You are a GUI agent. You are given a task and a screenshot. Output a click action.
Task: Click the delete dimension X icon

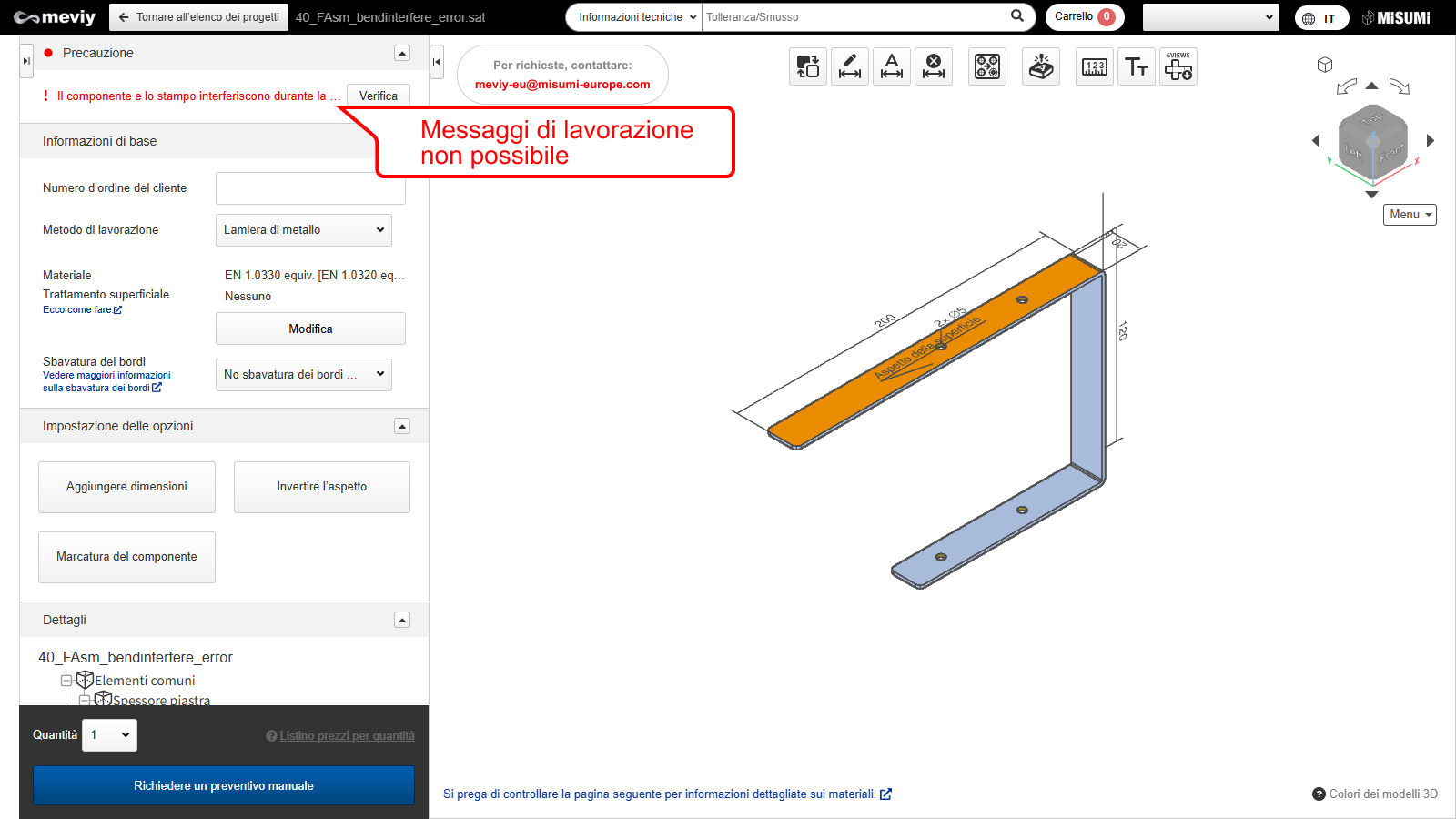click(933, 66)
